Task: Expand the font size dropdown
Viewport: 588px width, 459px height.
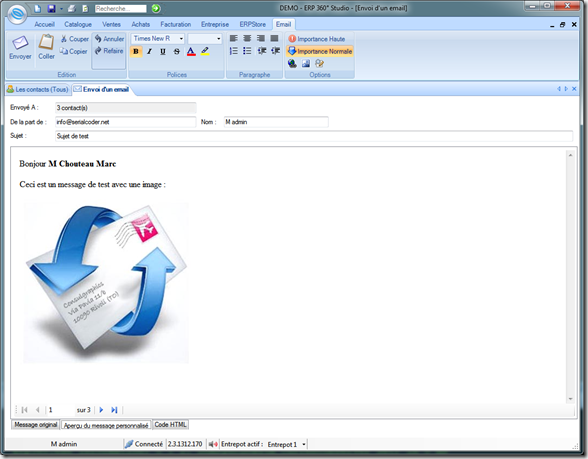Action: tap(219, 39)
